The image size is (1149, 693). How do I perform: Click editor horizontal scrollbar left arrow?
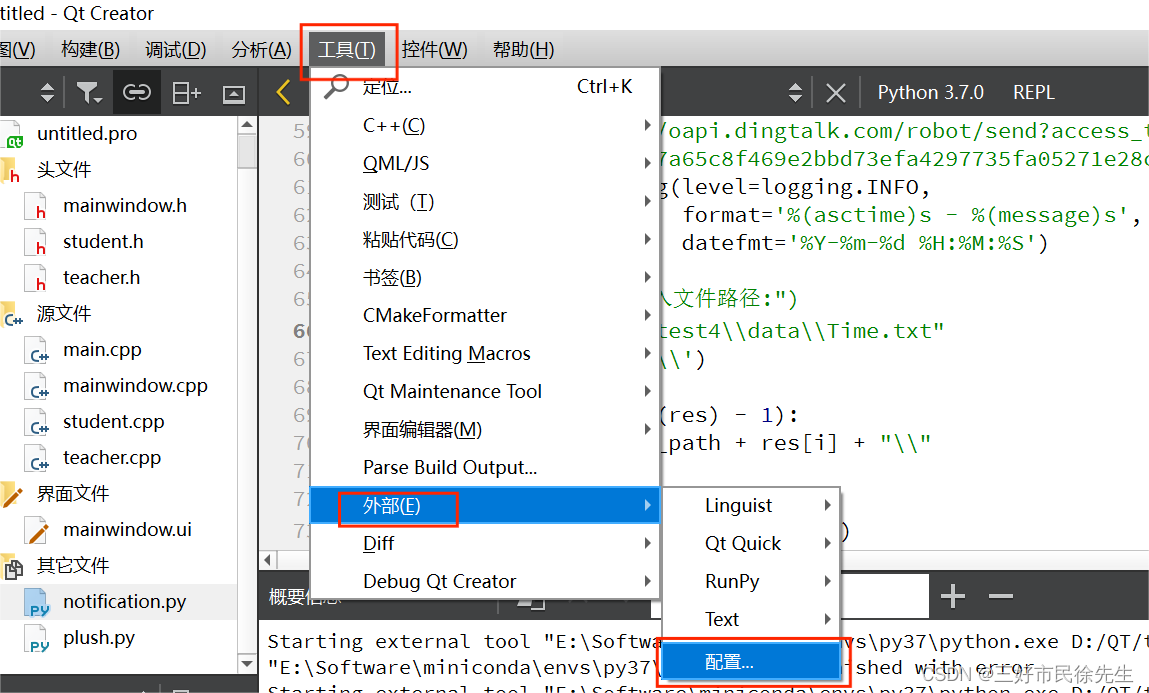click(x=268, y=560)
